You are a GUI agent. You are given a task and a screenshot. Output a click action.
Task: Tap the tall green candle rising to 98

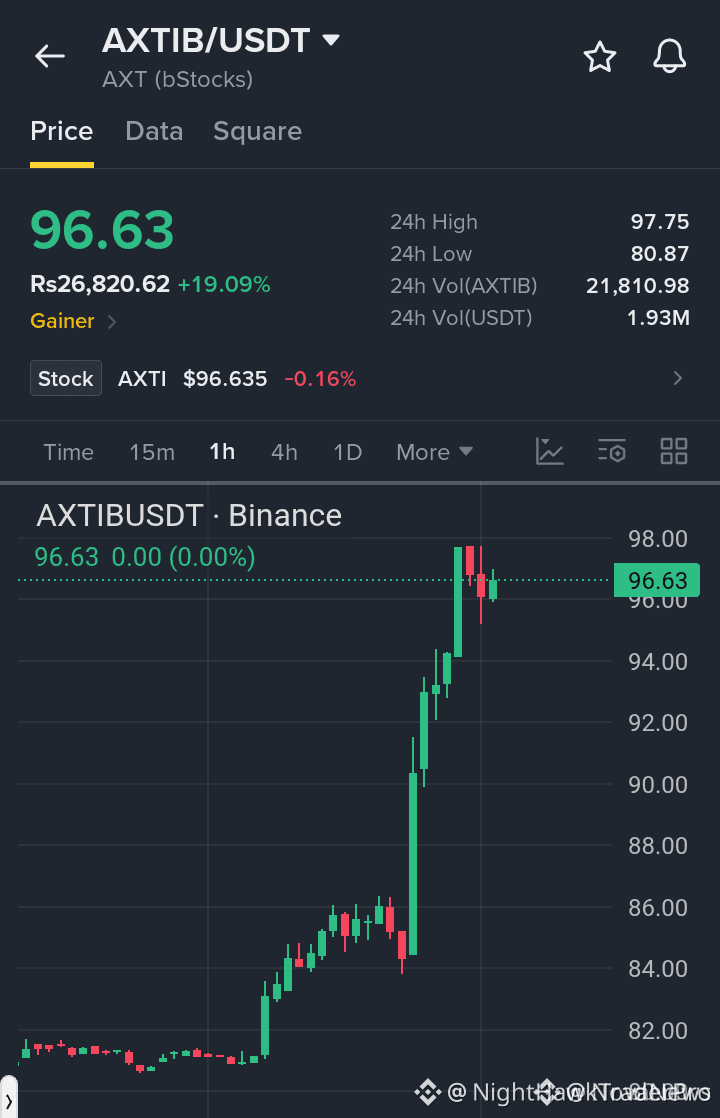point(458,602)
